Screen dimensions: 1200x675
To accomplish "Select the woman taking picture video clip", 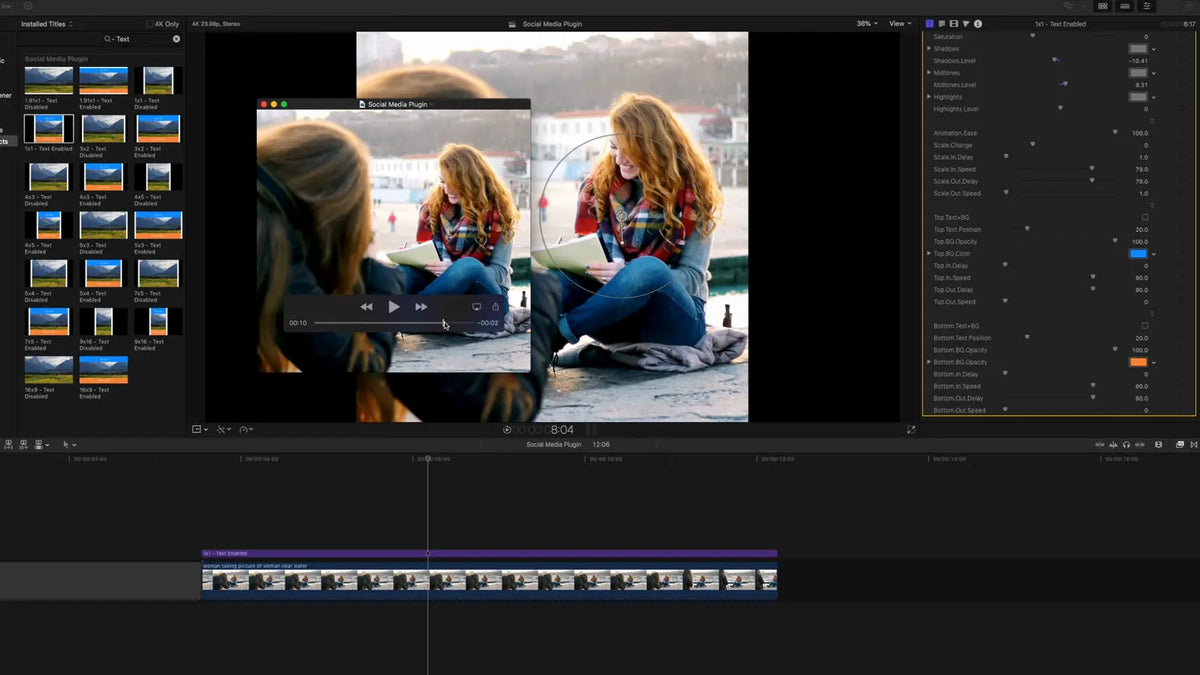I will coord(489,581).
